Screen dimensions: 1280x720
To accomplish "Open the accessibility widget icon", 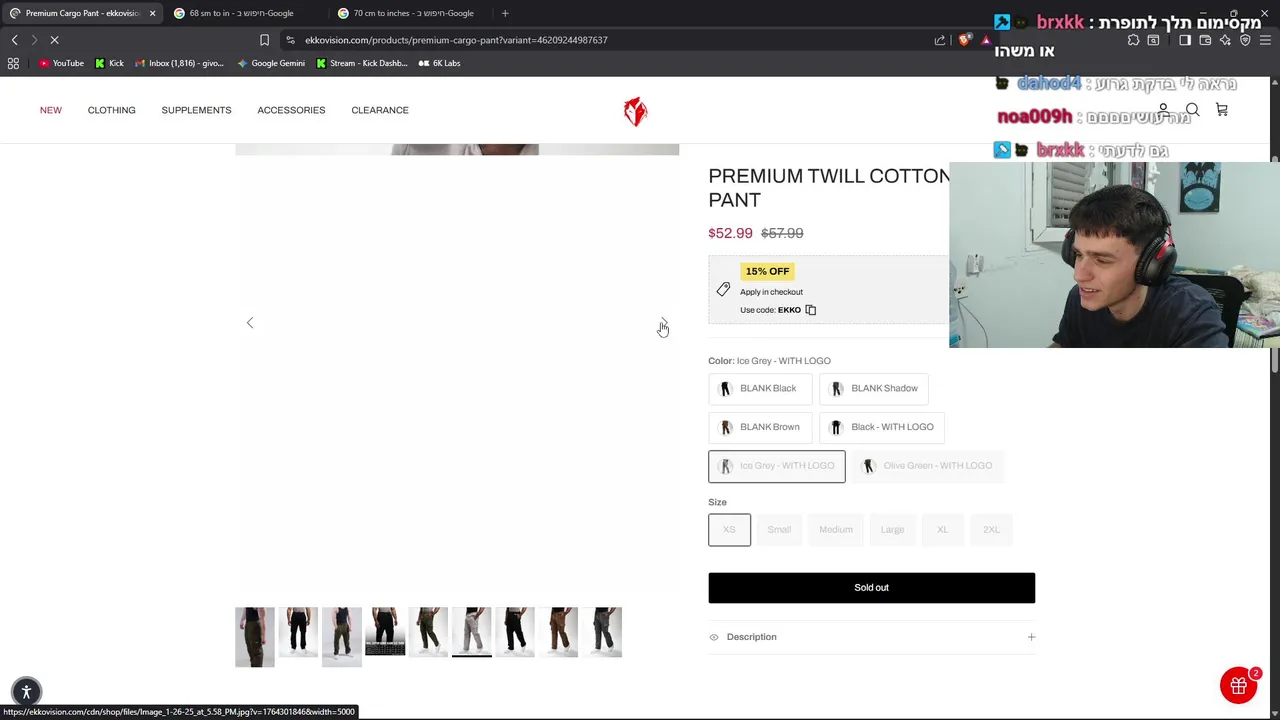I will pyautogui.click(x=27, y=691).
